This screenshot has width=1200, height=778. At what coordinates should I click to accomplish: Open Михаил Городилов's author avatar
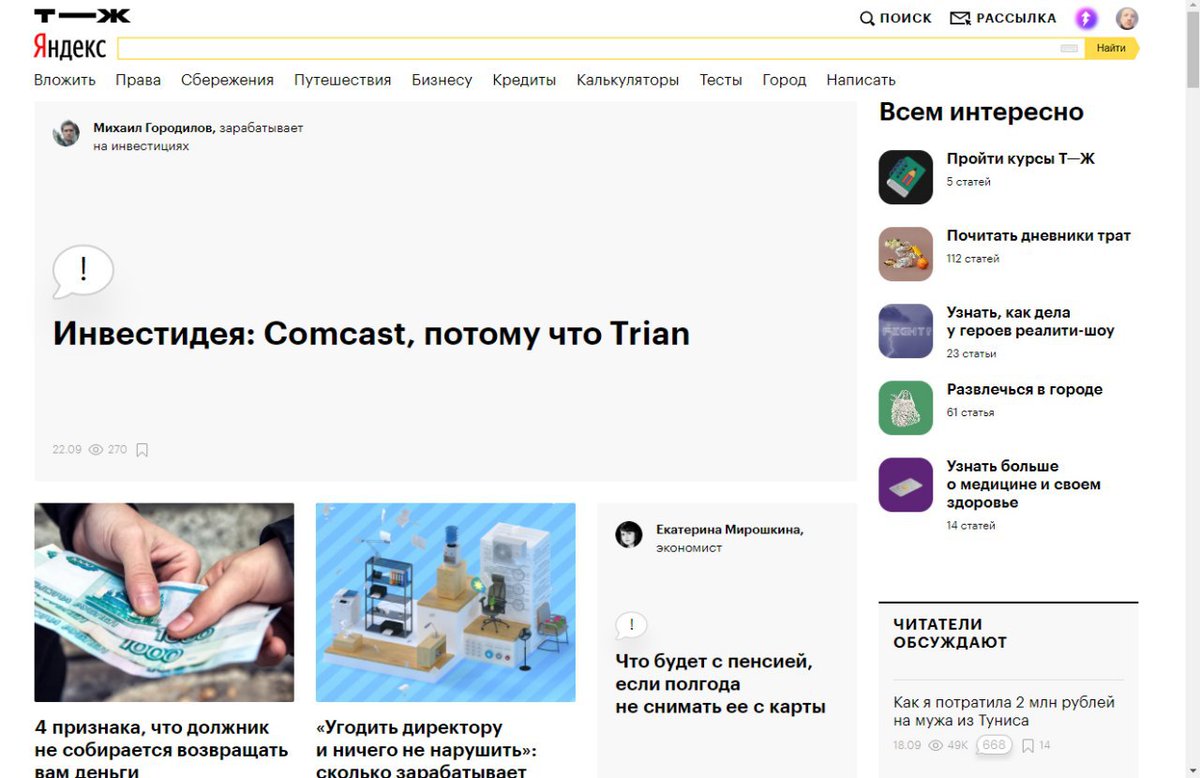pos(66,133)
